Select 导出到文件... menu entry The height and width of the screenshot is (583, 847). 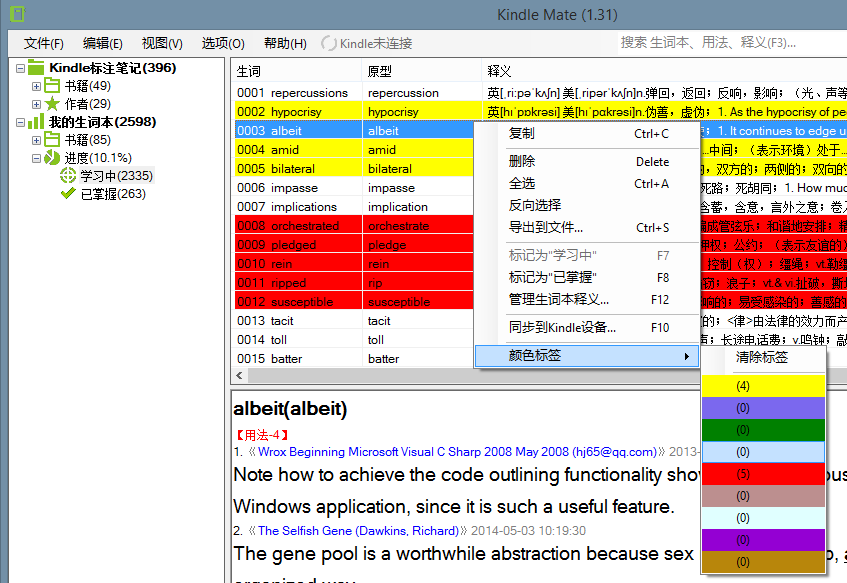click(x=587, y=227)
